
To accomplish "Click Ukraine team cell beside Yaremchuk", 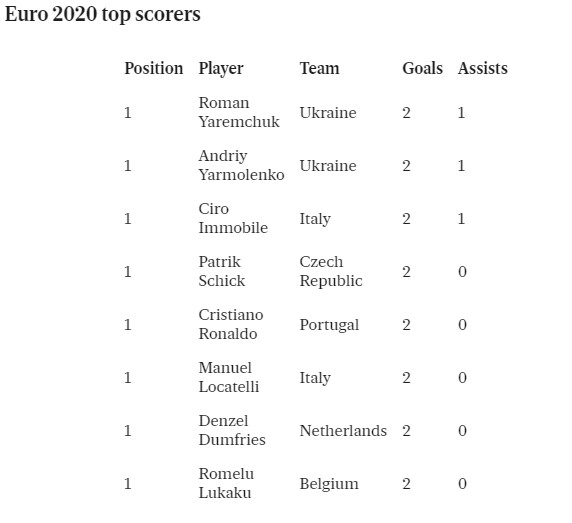I will pyautogui.click(x=328, y=113).
